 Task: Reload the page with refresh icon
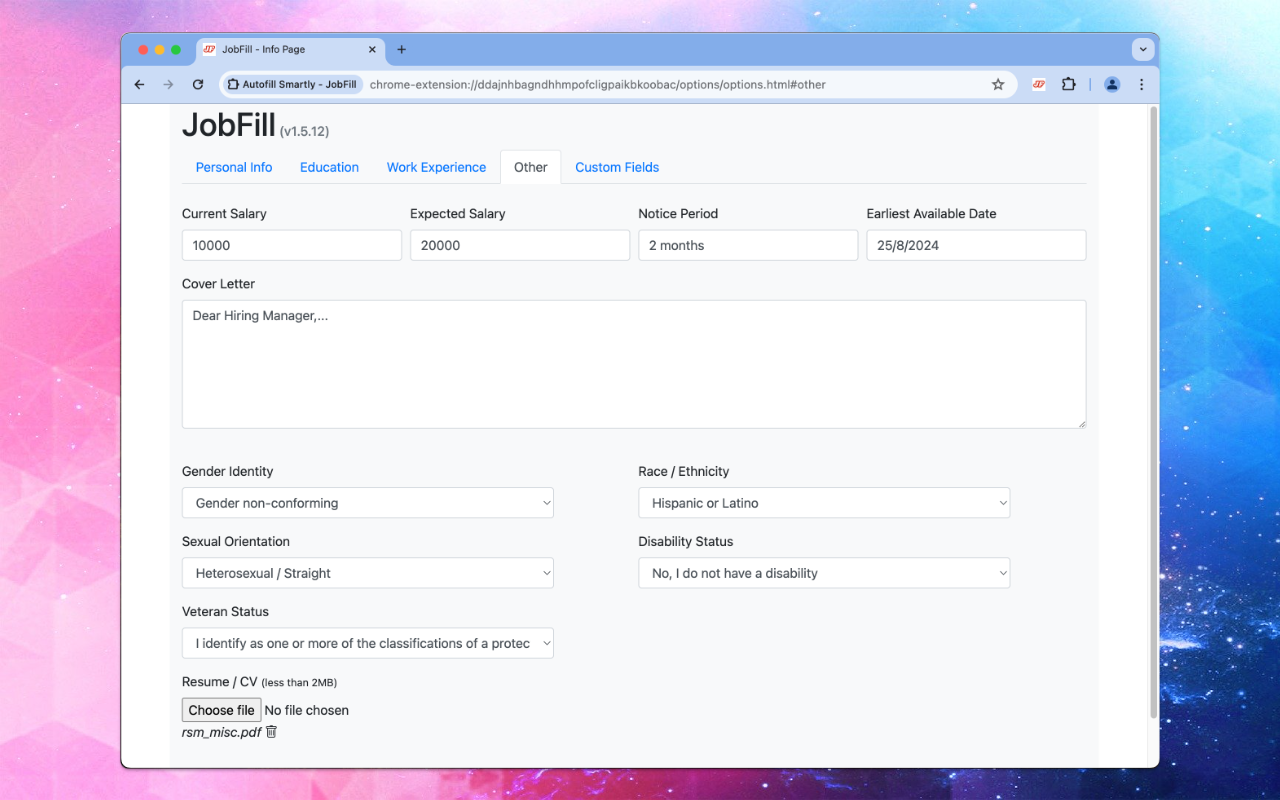(x=198, y=85)
